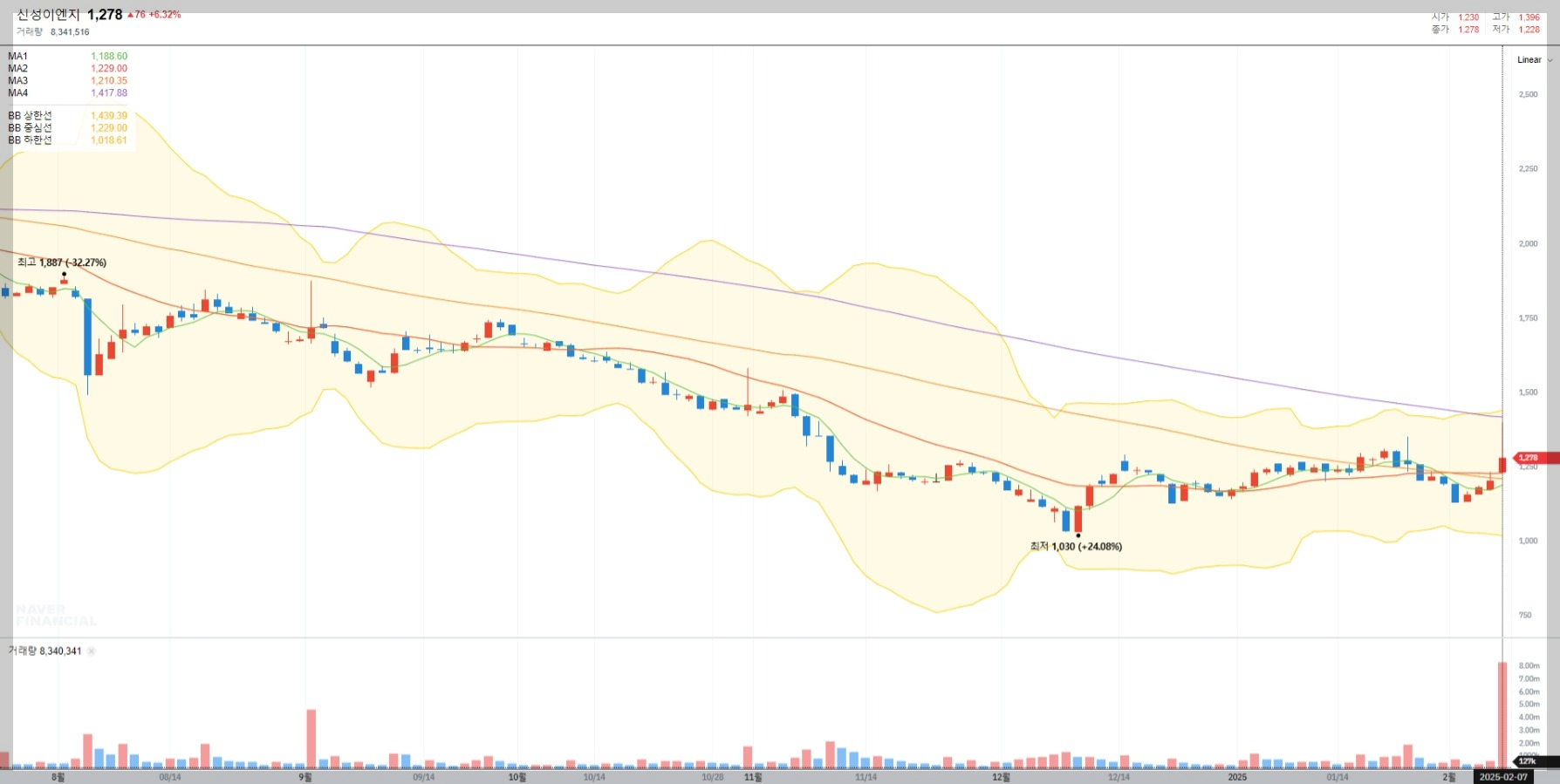Click the 2,000 price axis label

pyautogui.click(x=1529, y=244)
